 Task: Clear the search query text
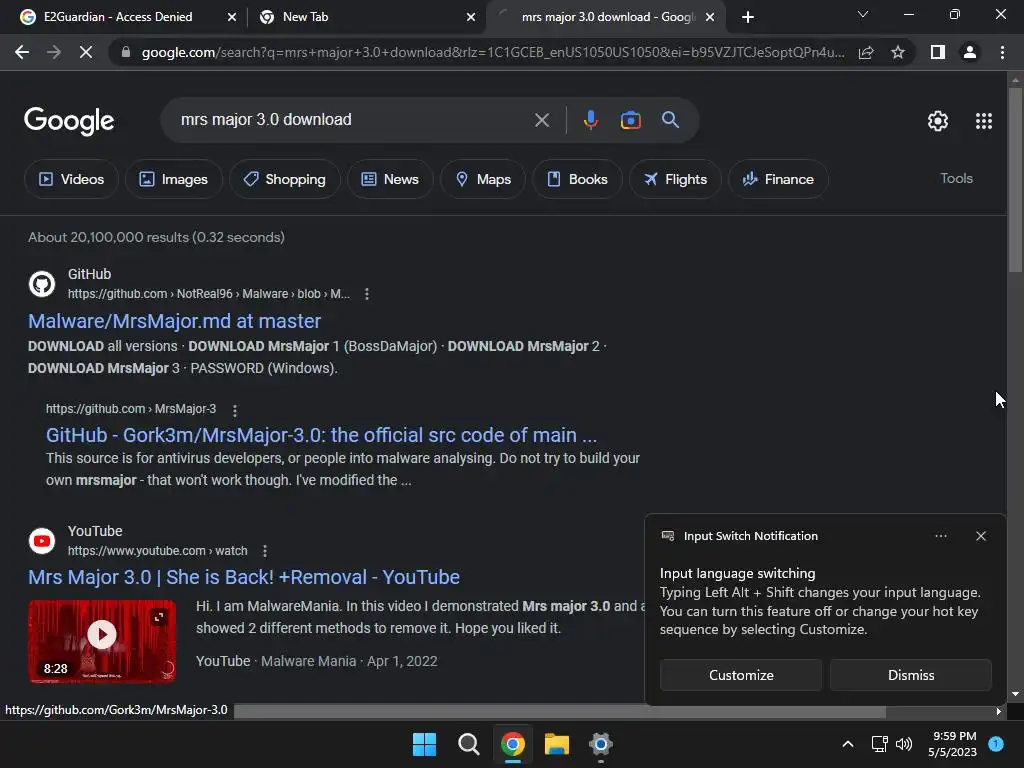(541, 120)
